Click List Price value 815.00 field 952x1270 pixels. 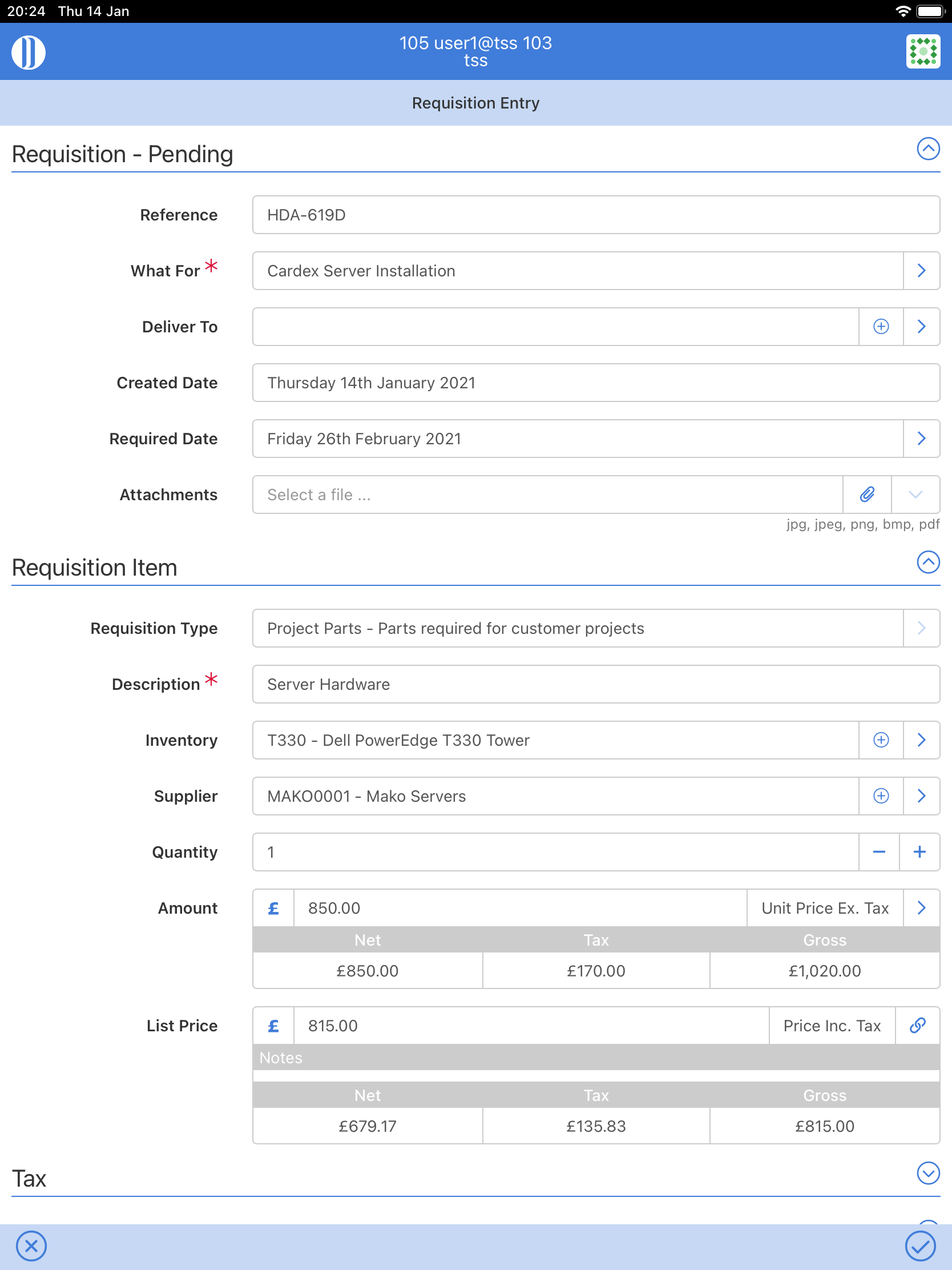(x=531, y=1026)
